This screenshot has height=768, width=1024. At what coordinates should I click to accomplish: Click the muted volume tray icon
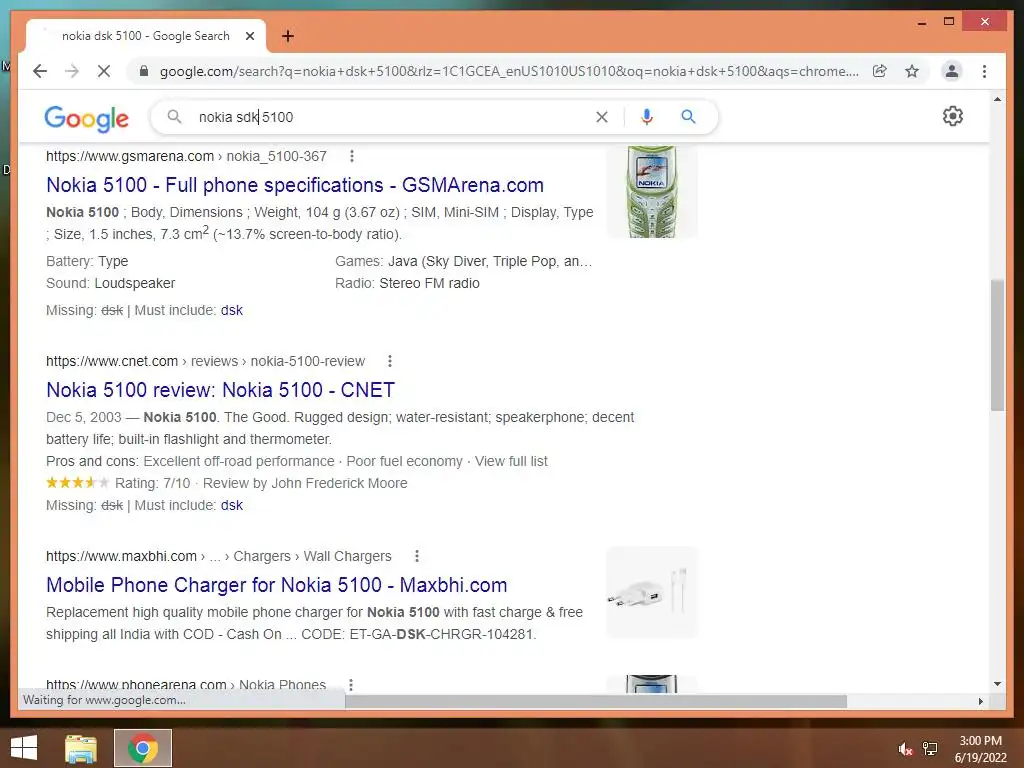tap(905, 749)
